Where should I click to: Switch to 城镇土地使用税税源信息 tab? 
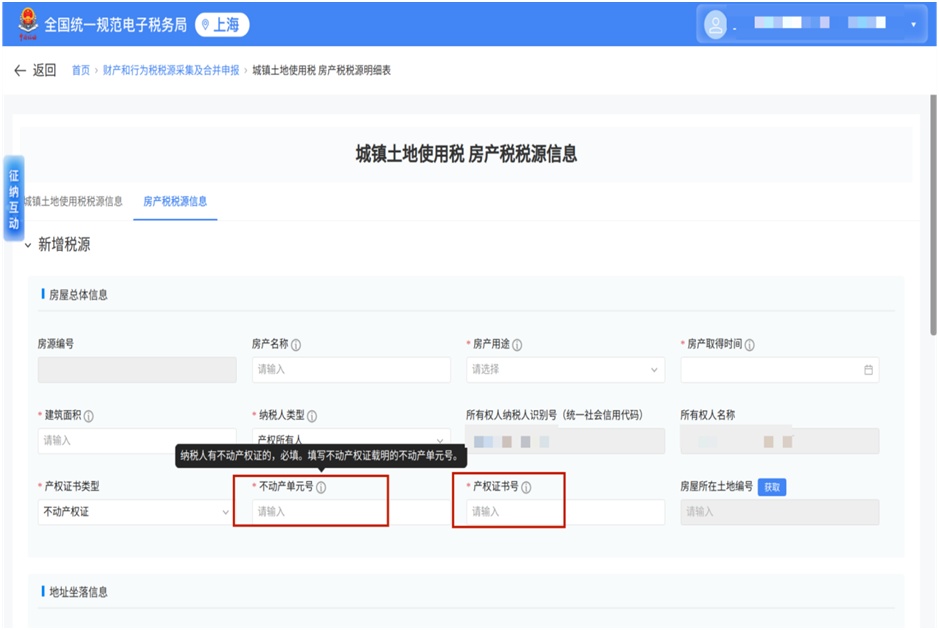(73, 201)
